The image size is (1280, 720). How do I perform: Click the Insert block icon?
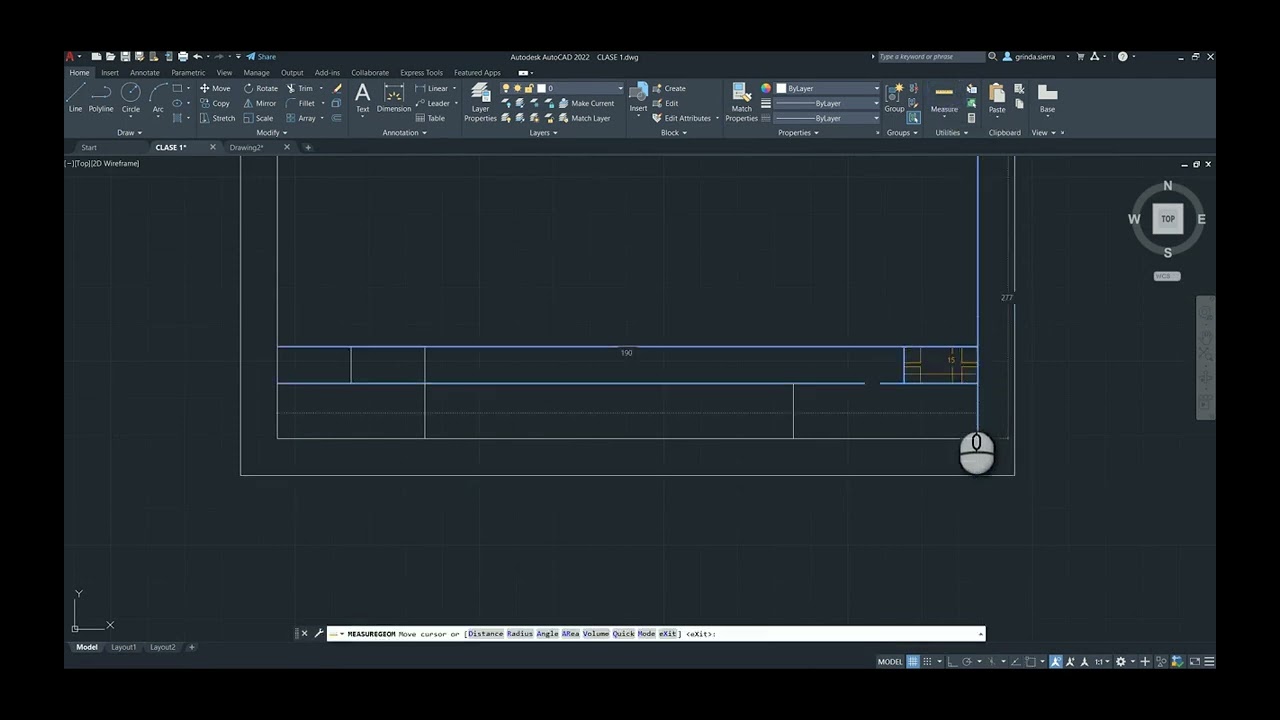coord(638,98)
